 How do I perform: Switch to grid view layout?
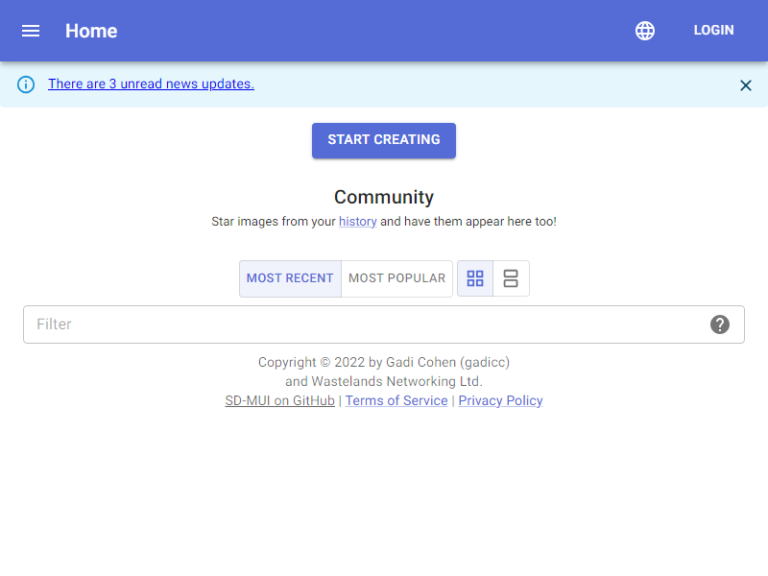(475, 278)
